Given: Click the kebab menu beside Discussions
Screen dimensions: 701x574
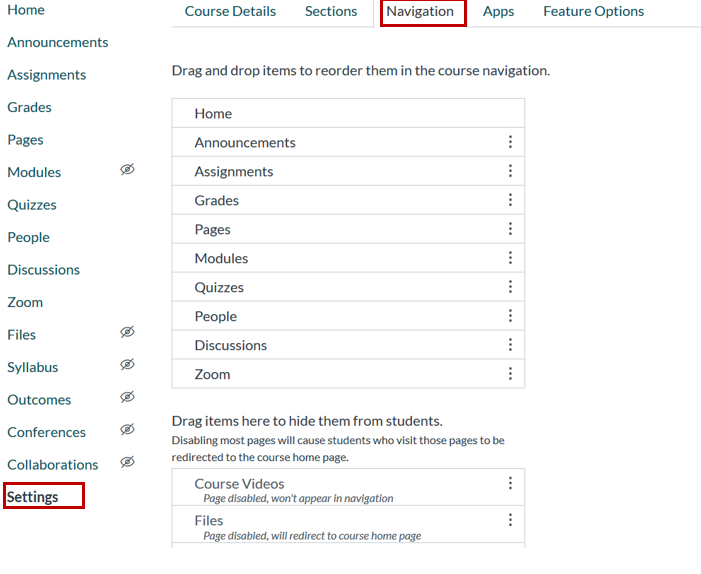Looking at the screenshot, I should 510,345.
